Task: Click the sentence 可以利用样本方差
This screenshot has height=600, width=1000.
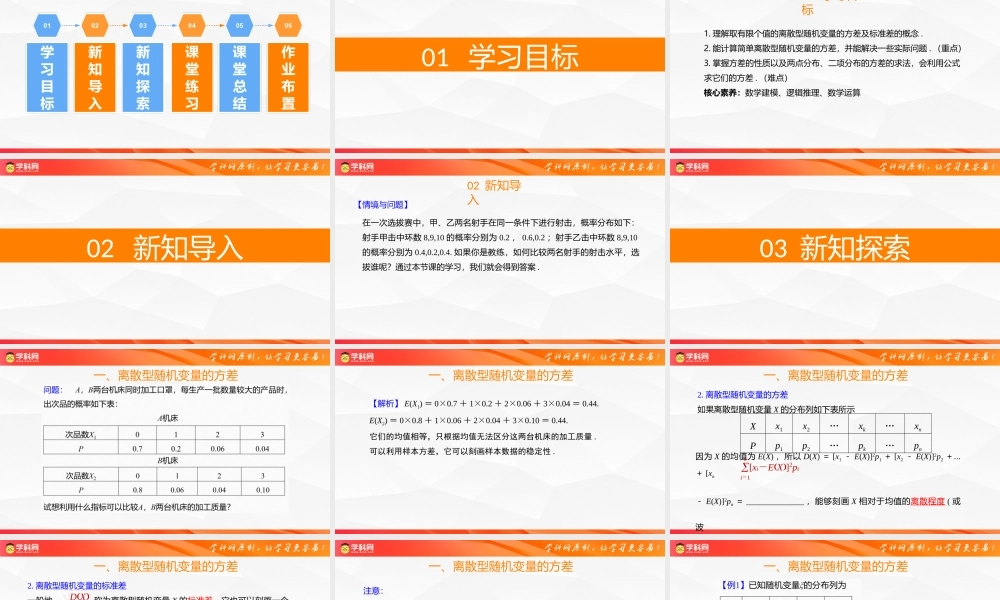Action: 463,451
